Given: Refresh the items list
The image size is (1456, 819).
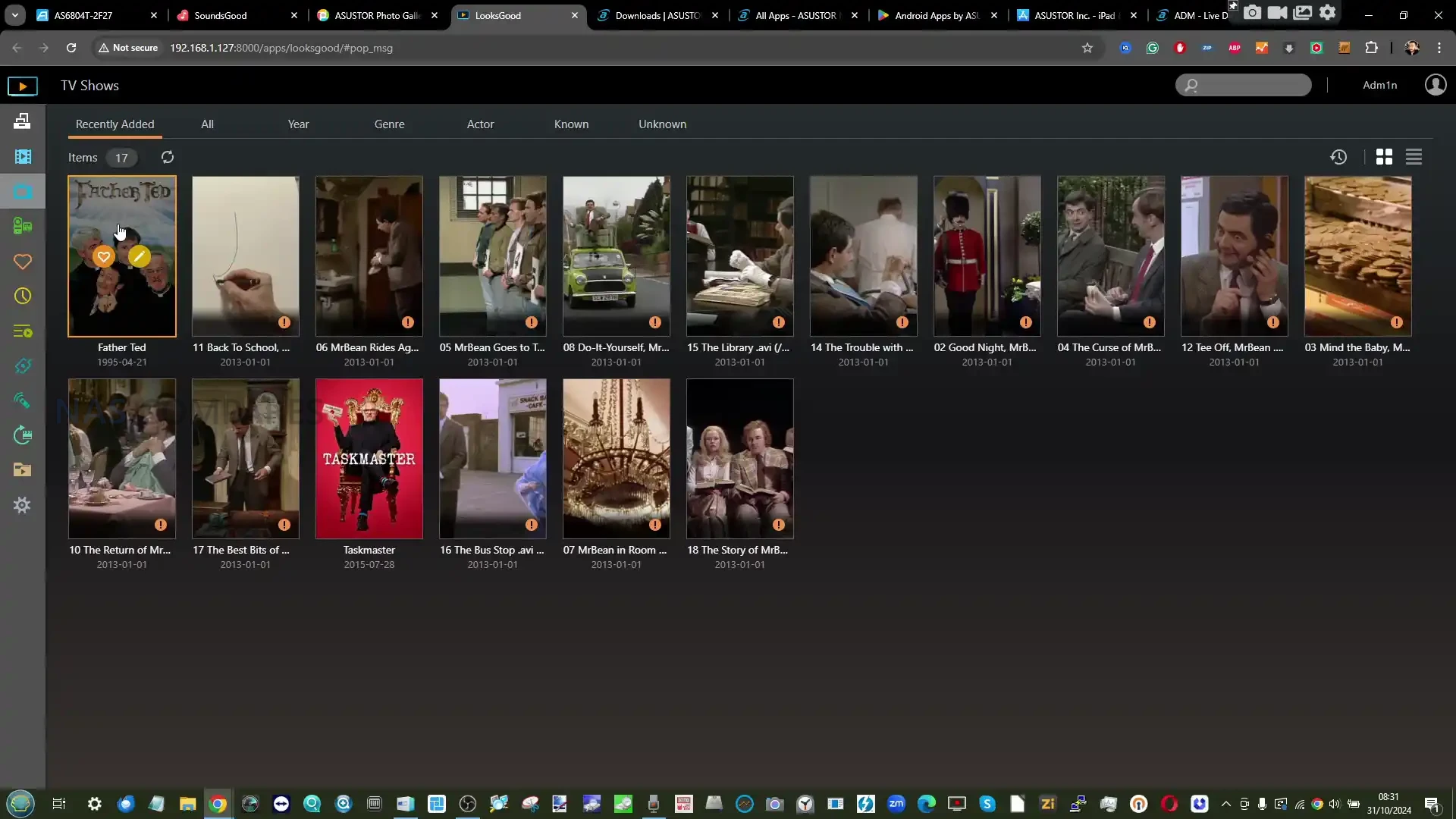Looking at the screenshot, I should click(168, 157).
